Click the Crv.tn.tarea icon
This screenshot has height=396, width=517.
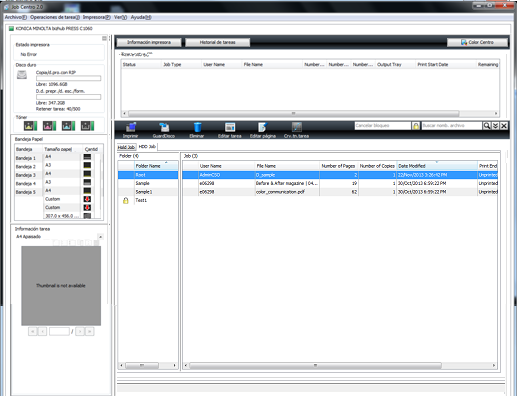pos(296,130)
